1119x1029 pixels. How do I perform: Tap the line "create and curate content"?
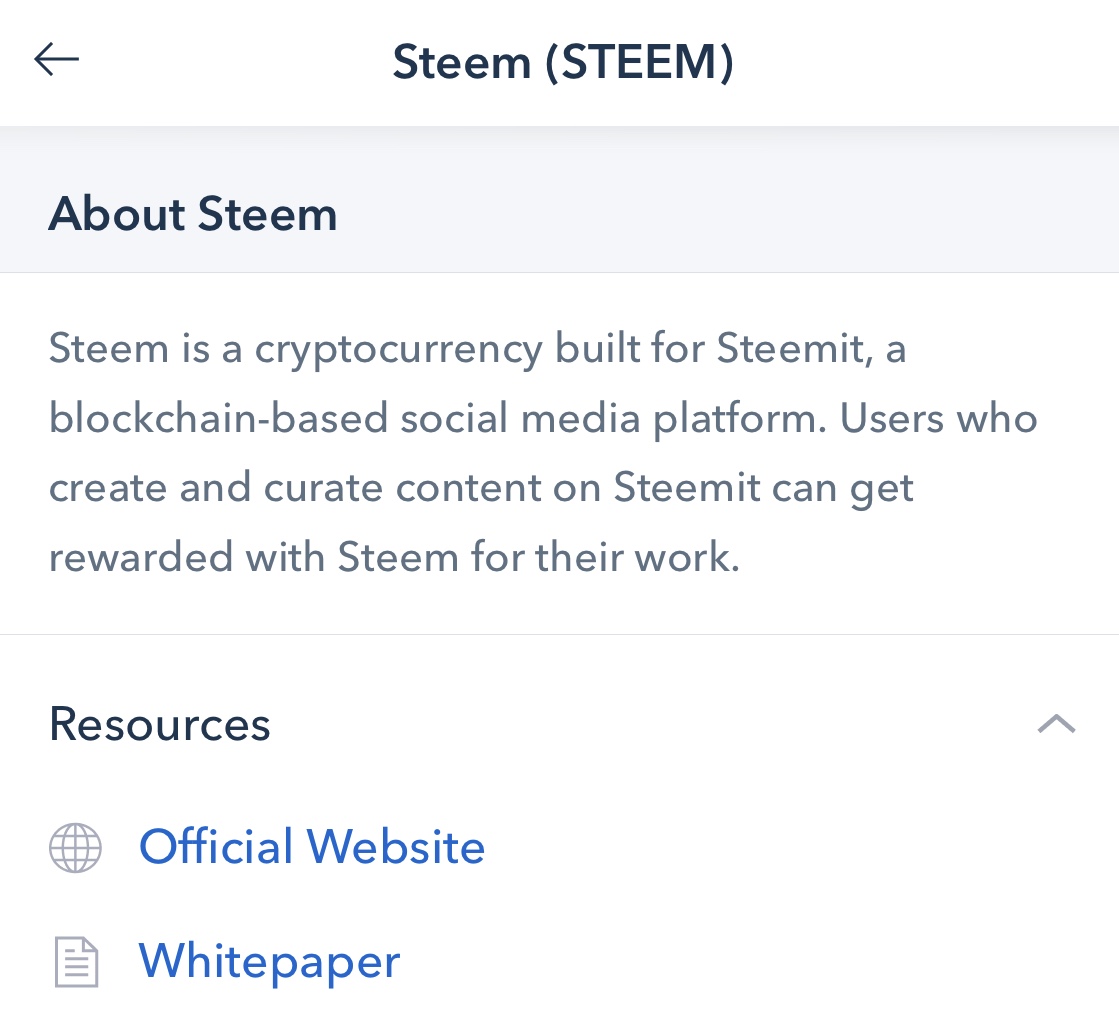(481, 489)
